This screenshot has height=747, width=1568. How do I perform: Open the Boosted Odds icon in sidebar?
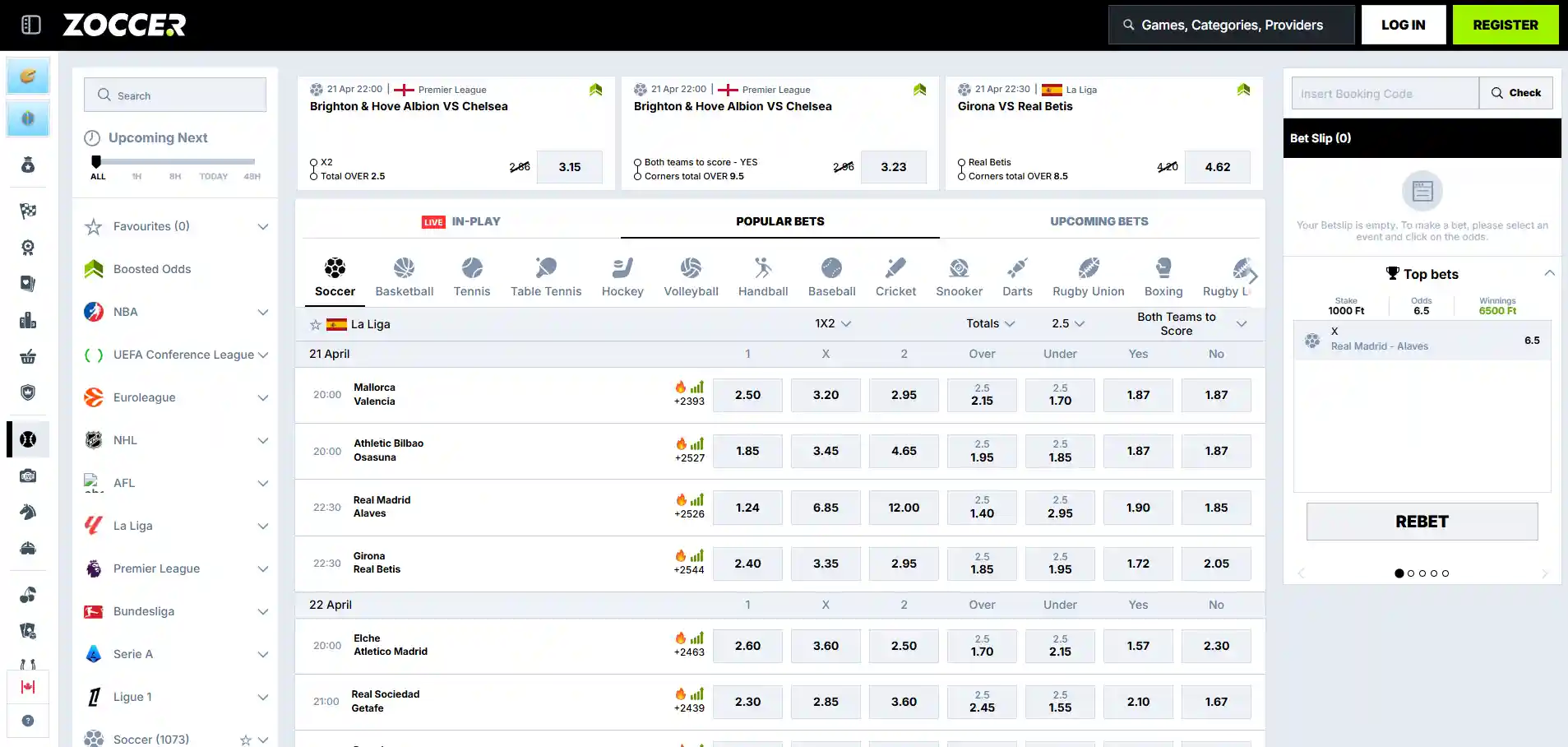coord(94,269)
